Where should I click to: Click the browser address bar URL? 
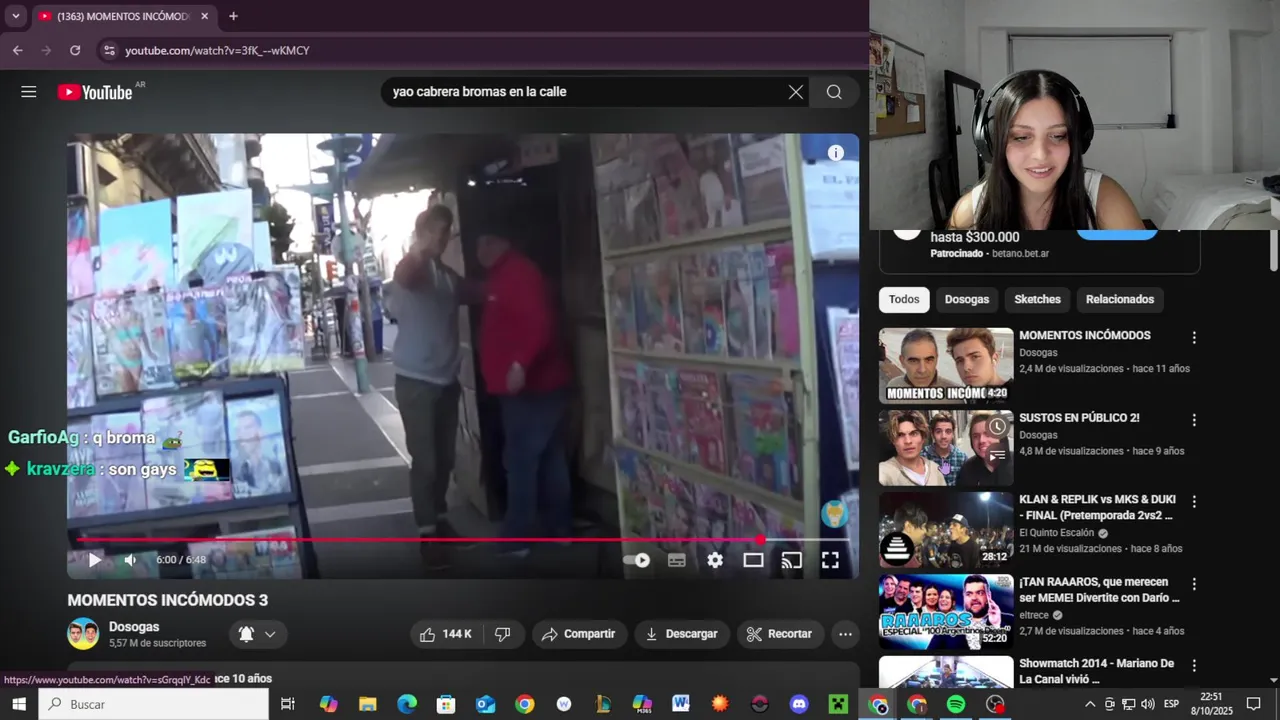[x=217, y=50]
